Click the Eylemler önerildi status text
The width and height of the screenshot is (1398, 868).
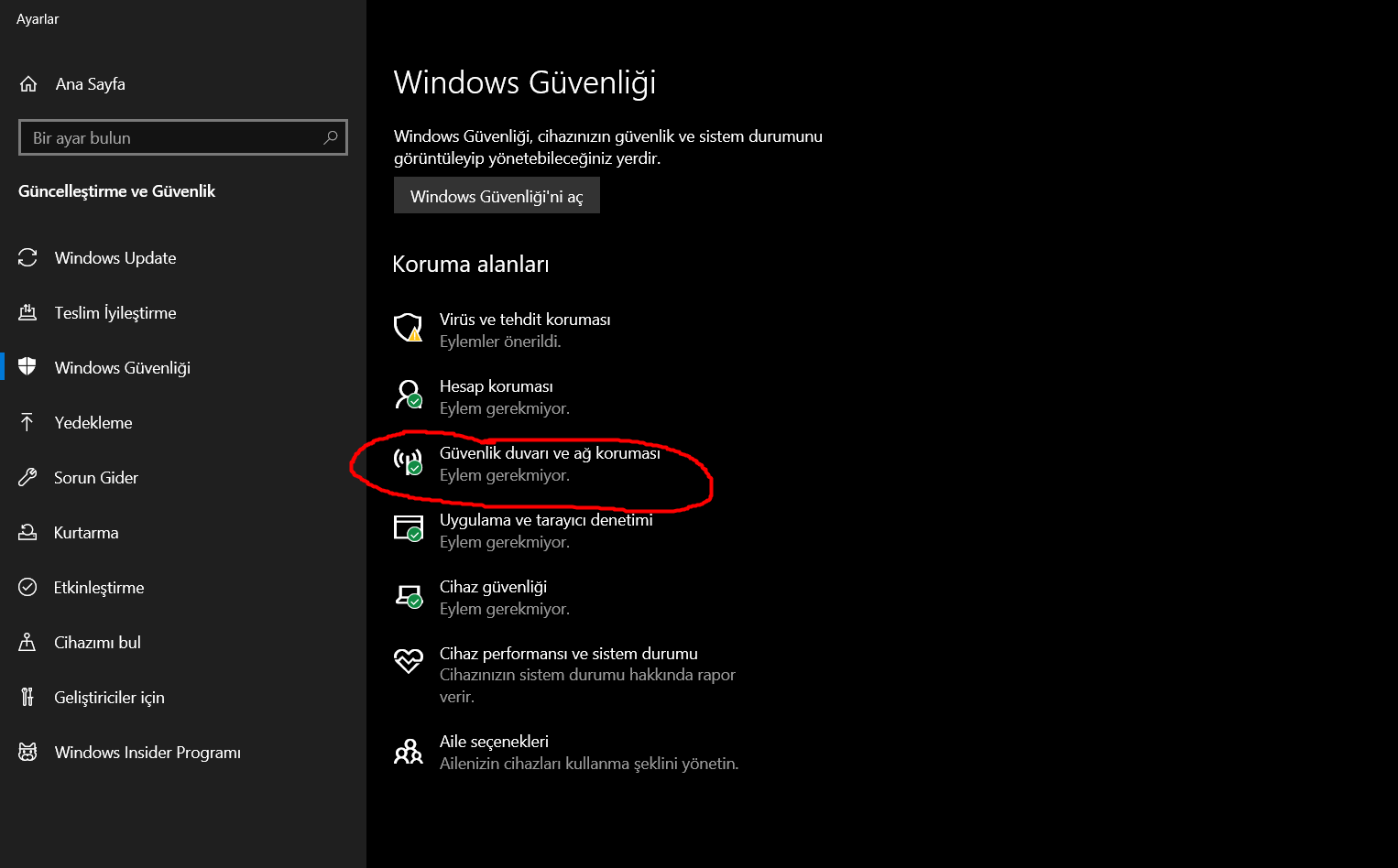pyautogui.click(x=500, y=342)
